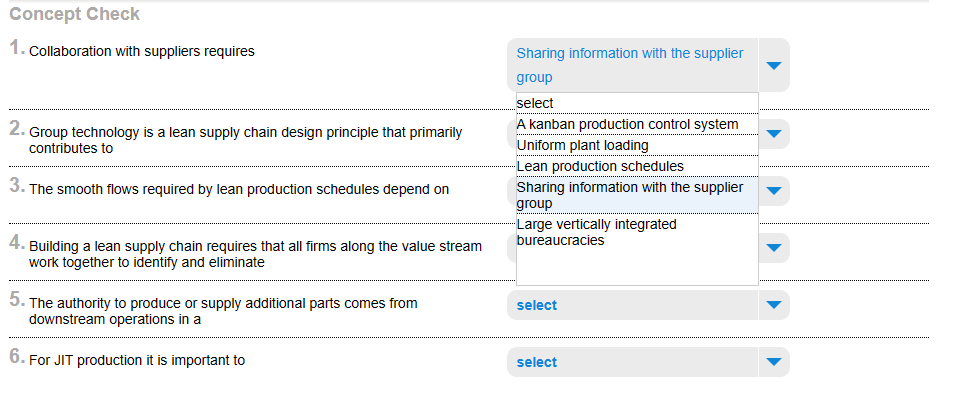Click question 5 text about authority to produce

point(223,311)
